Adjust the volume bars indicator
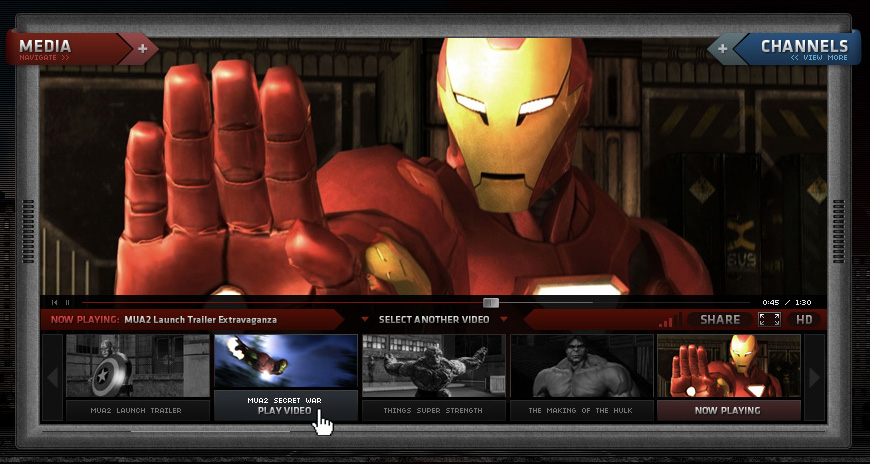The width and height of the screenshot is (870, 464). pos(670,320)
